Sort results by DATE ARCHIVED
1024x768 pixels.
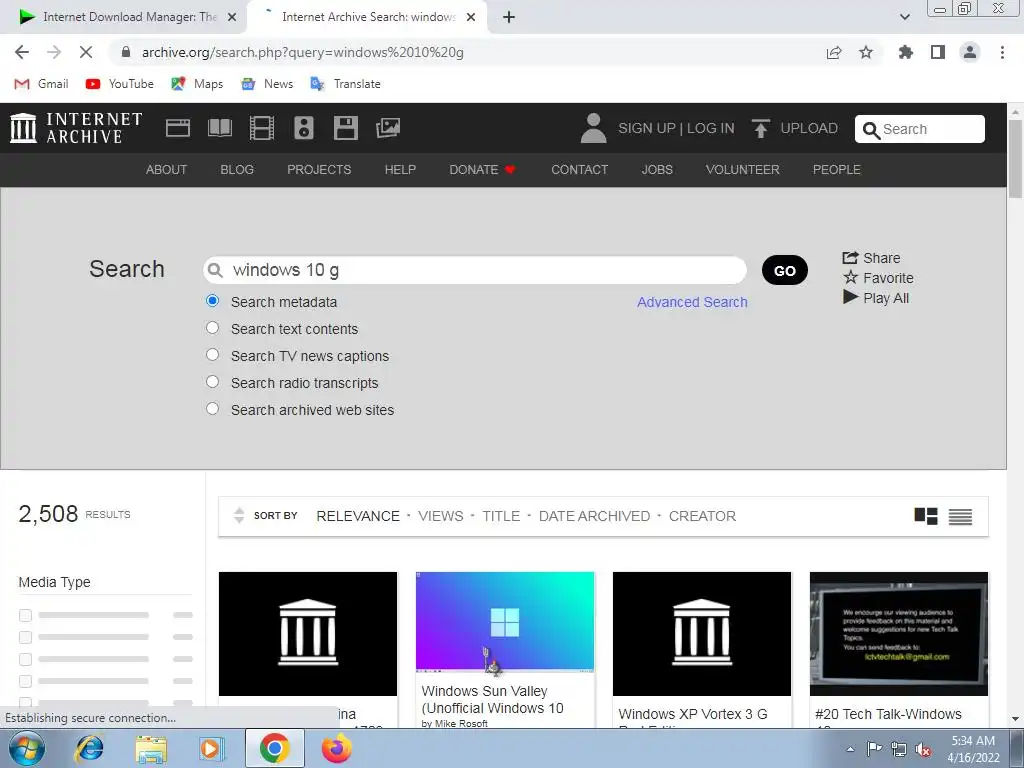pos(594,516)
